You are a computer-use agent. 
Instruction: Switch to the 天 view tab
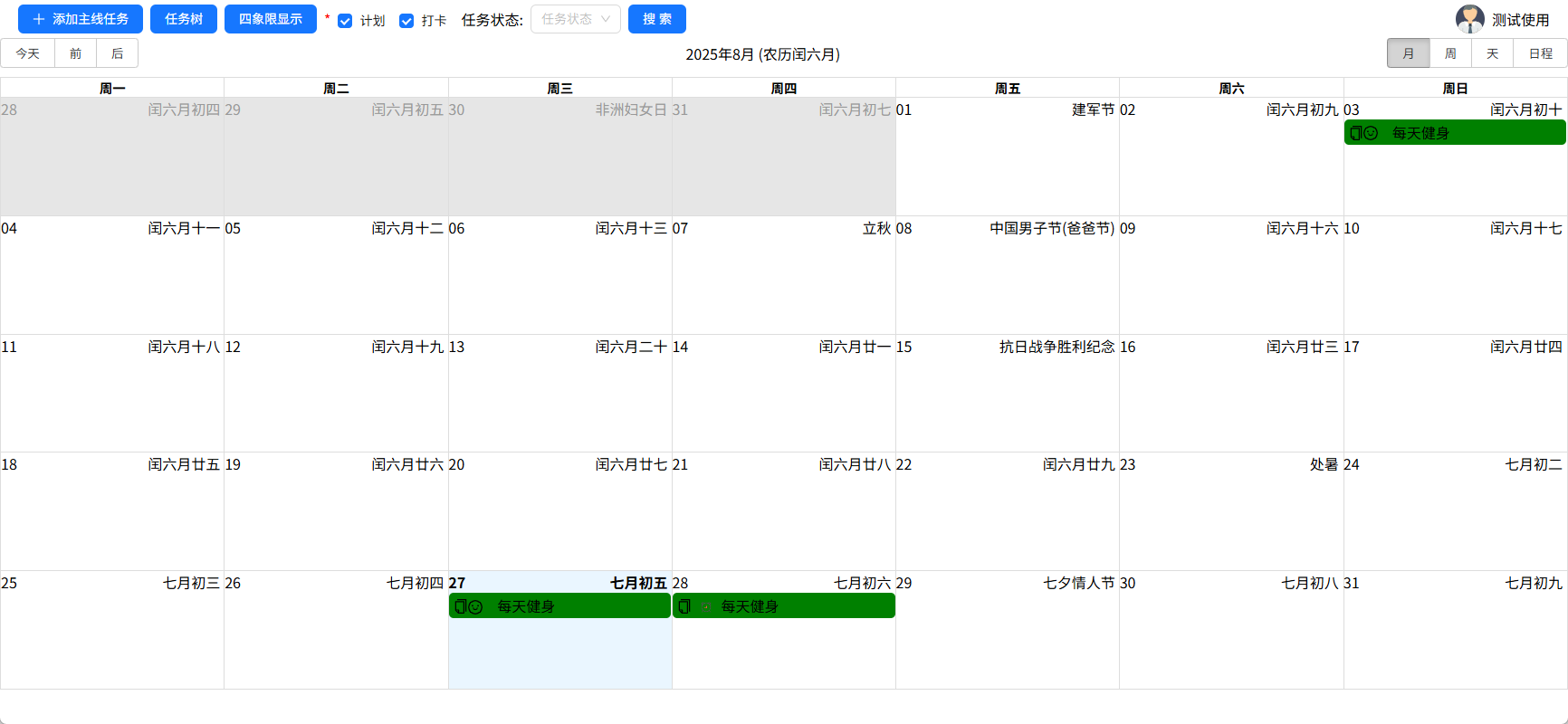[1493, 53]
